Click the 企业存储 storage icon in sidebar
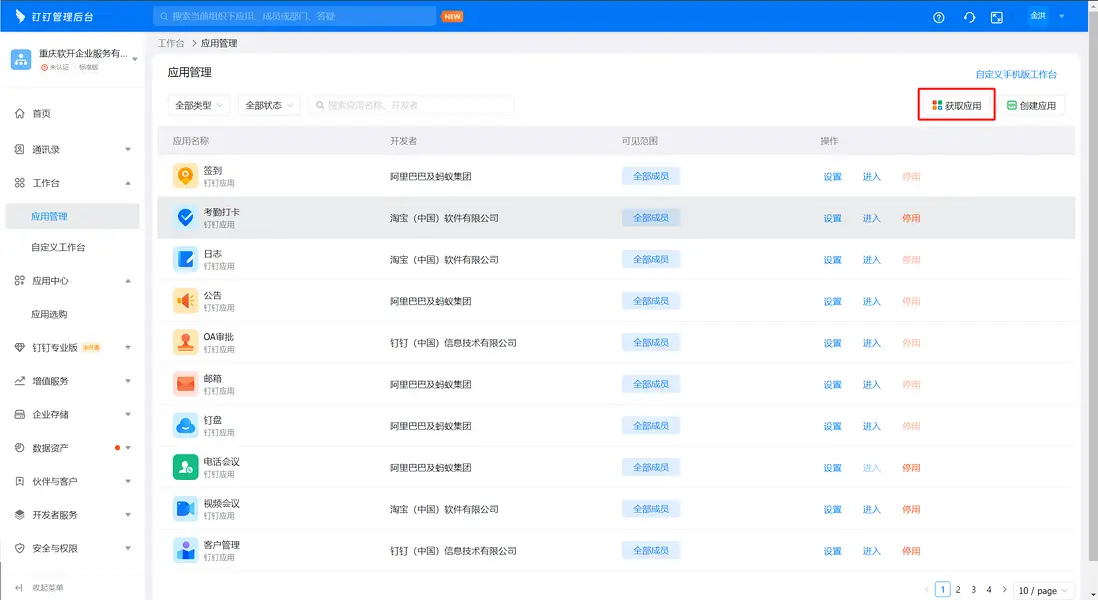The width and height of the screenshot is (1098, 600). 20,414
